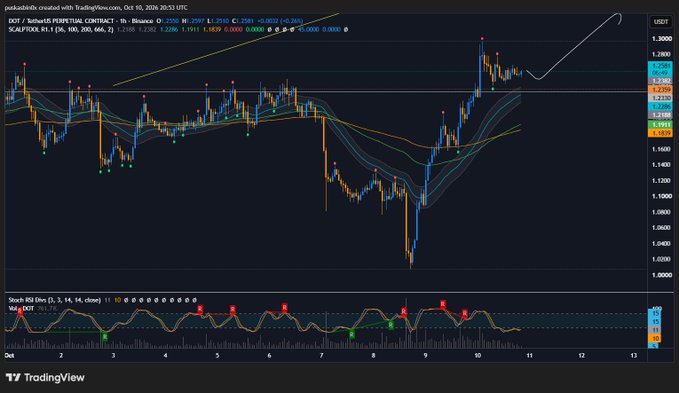This screenshot has width=679, height=393.
Task: Click the 1.0200 price axis label
Action: pyautogui.click(x=661, y=259)
